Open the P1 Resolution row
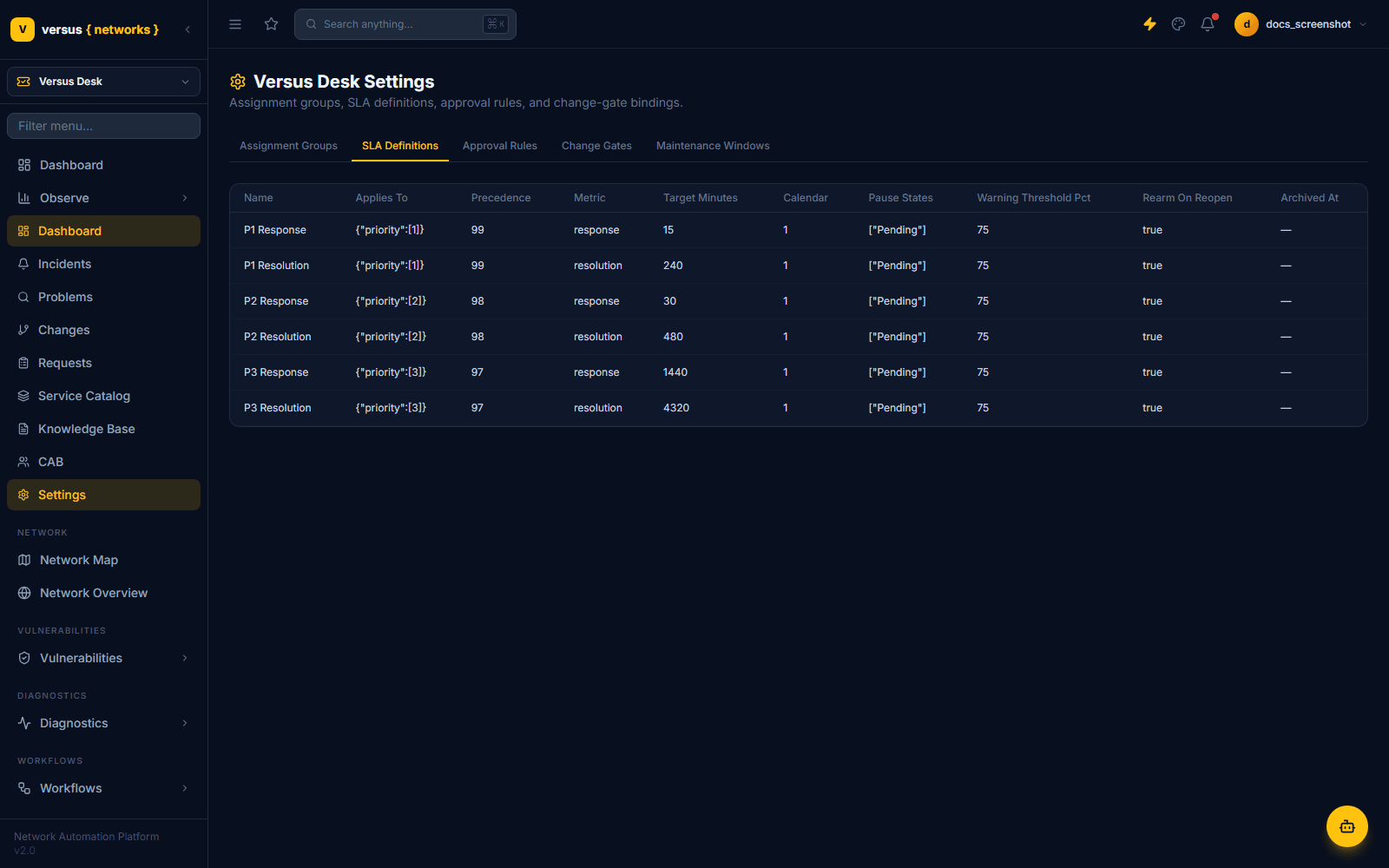 coord(799,266)
